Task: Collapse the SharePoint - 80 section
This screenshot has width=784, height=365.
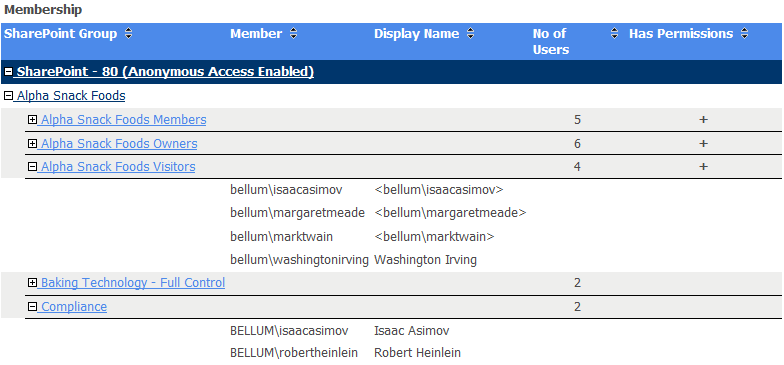Action: coord(8,72)
